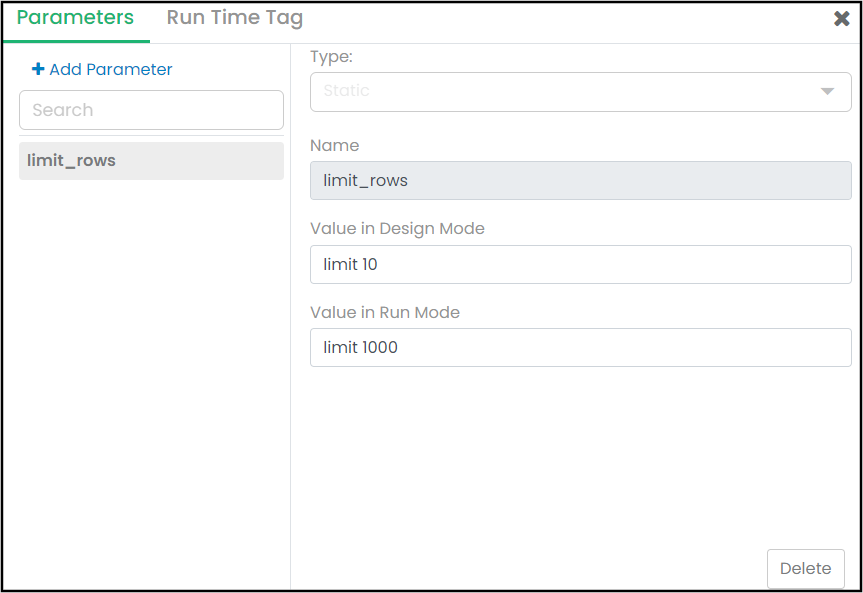This screenshot has width=863, height=593.
Task: Click the plus icon beside Add Parameter
Action: [x=38, y=69]
